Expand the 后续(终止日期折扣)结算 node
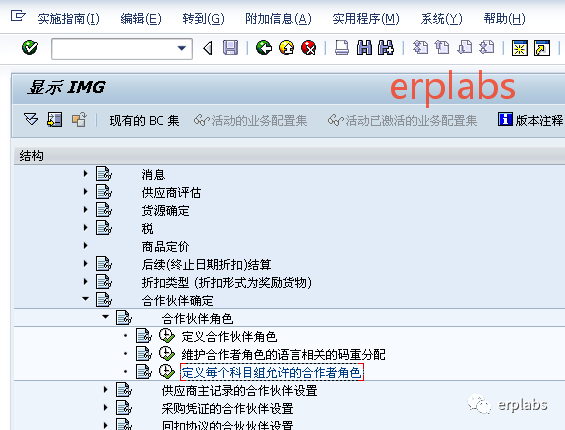The width and height of the screenshot is (565, 430). point(85,263)
